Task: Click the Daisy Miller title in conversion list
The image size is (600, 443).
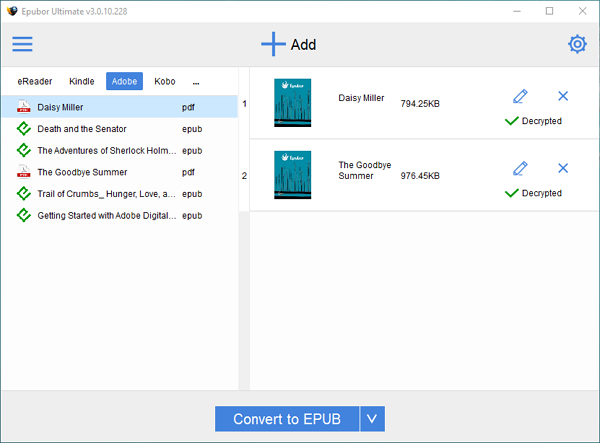Action: (361, 98)
